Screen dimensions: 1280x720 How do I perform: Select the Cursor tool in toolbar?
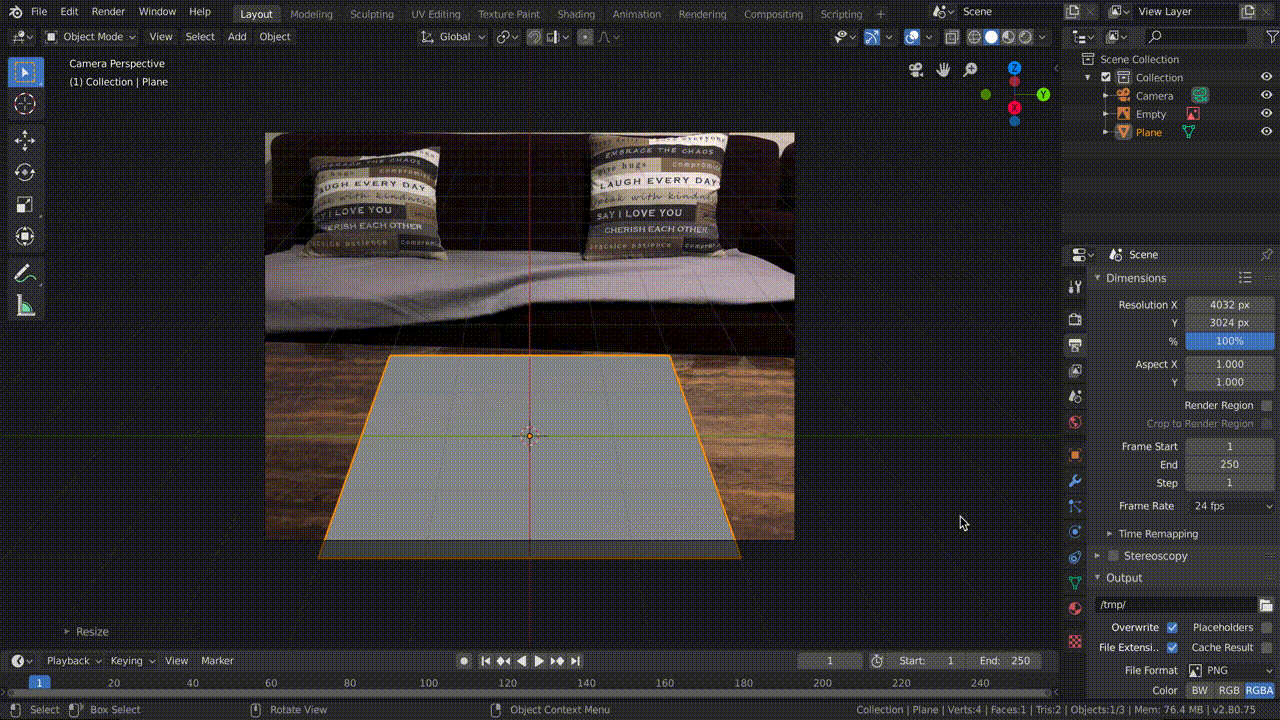coord(25,104)
